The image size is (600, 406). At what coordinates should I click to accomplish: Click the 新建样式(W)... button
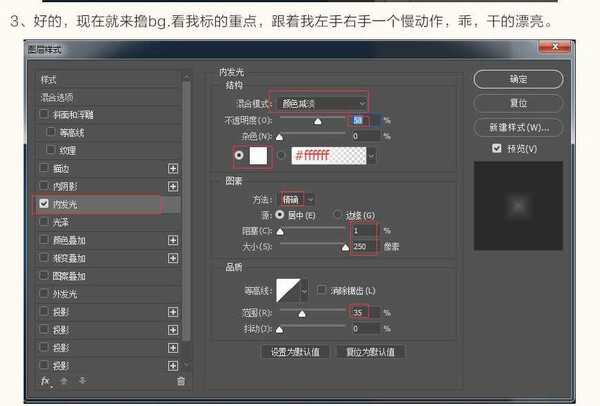pos(518,128)
